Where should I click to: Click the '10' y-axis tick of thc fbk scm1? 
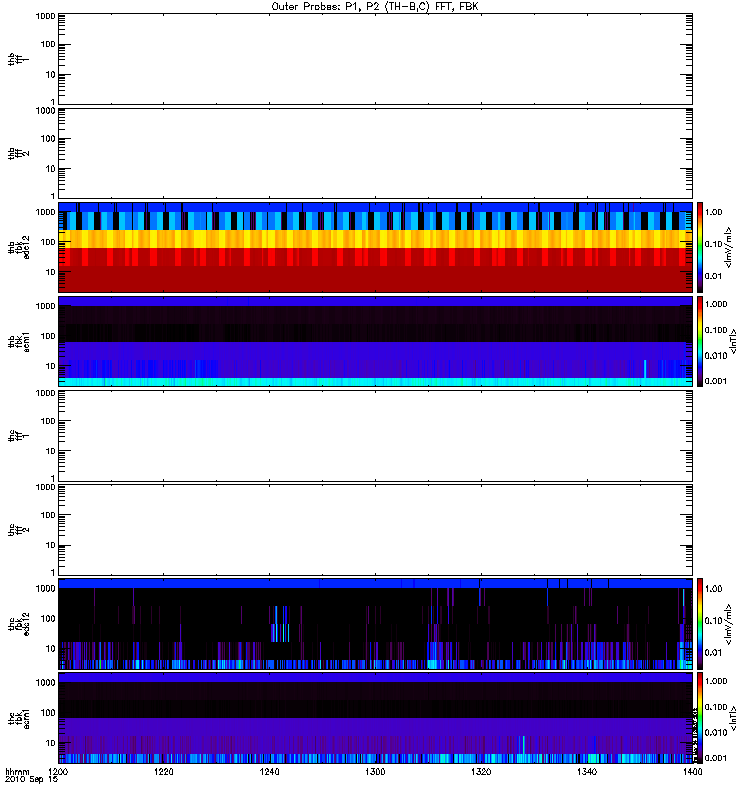51,743
